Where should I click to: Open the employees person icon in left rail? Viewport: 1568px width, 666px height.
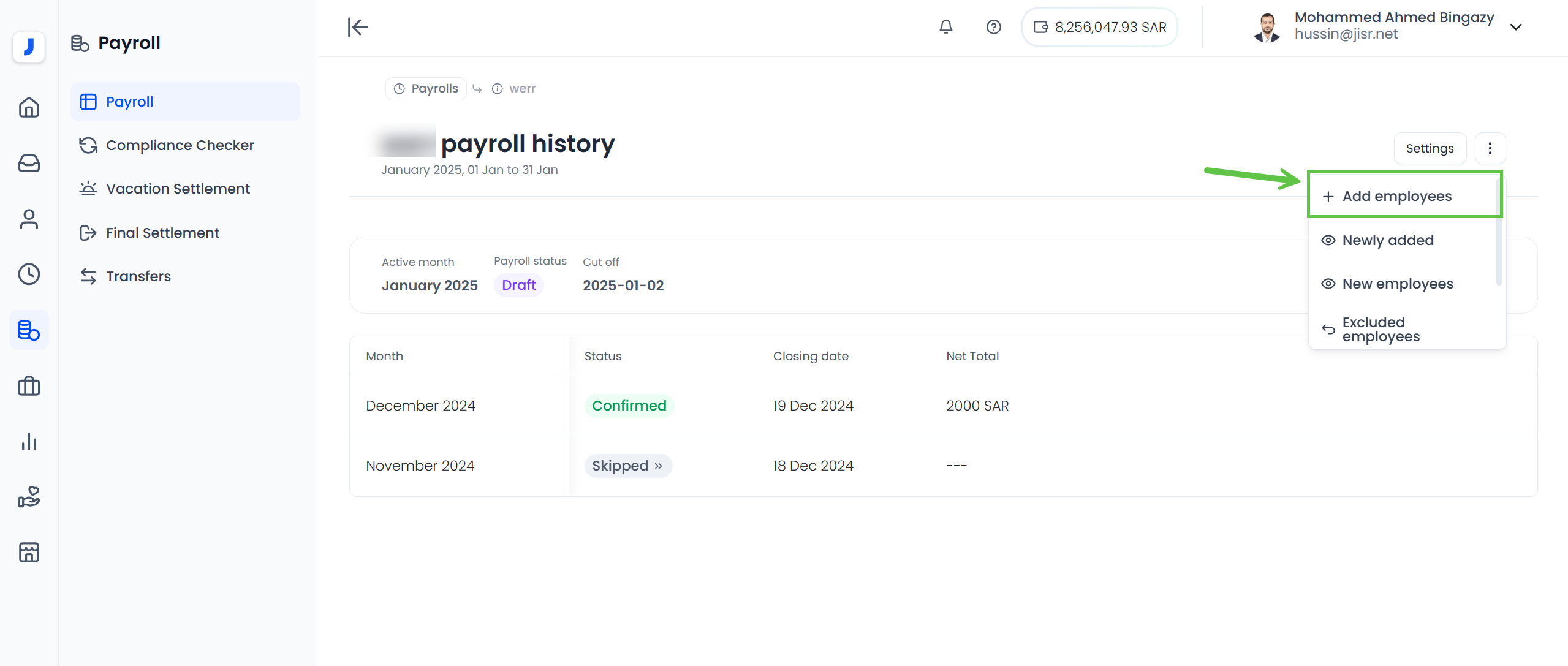(29, 219)
